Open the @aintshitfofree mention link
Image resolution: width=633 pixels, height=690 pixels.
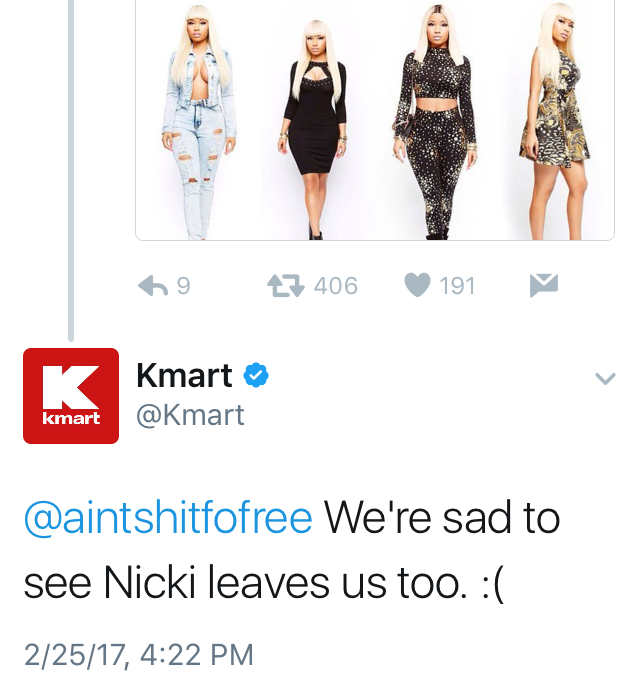[168, 518]
